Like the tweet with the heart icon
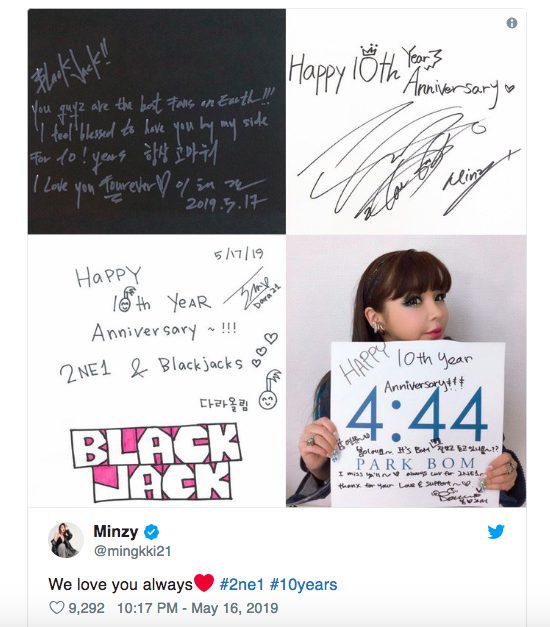The width and height of the screenshot is (550, 627). click(x=56, y=608)
